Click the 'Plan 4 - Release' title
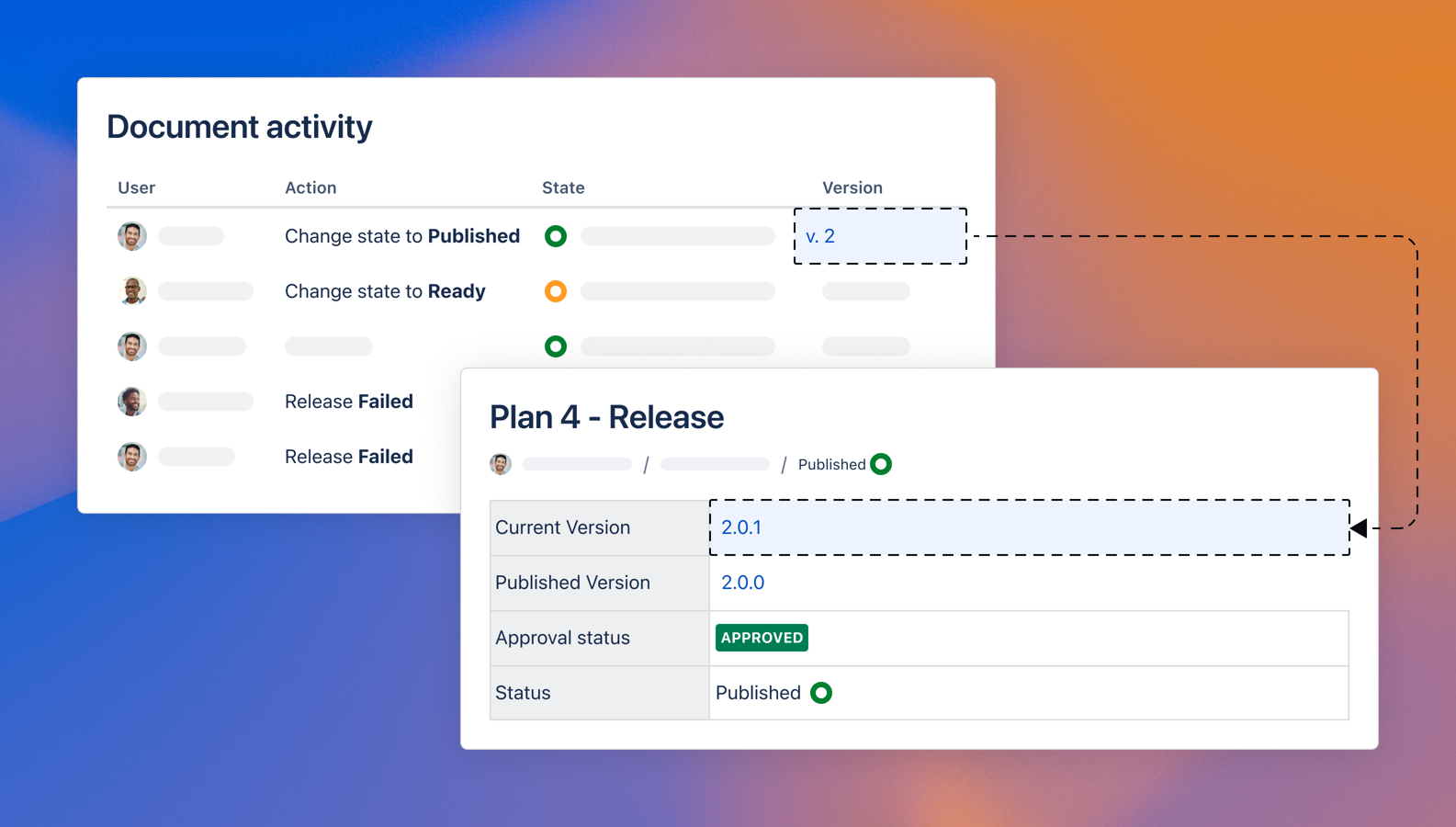Viewport: 1456px width, 827px height. click(x=606, y=417)
